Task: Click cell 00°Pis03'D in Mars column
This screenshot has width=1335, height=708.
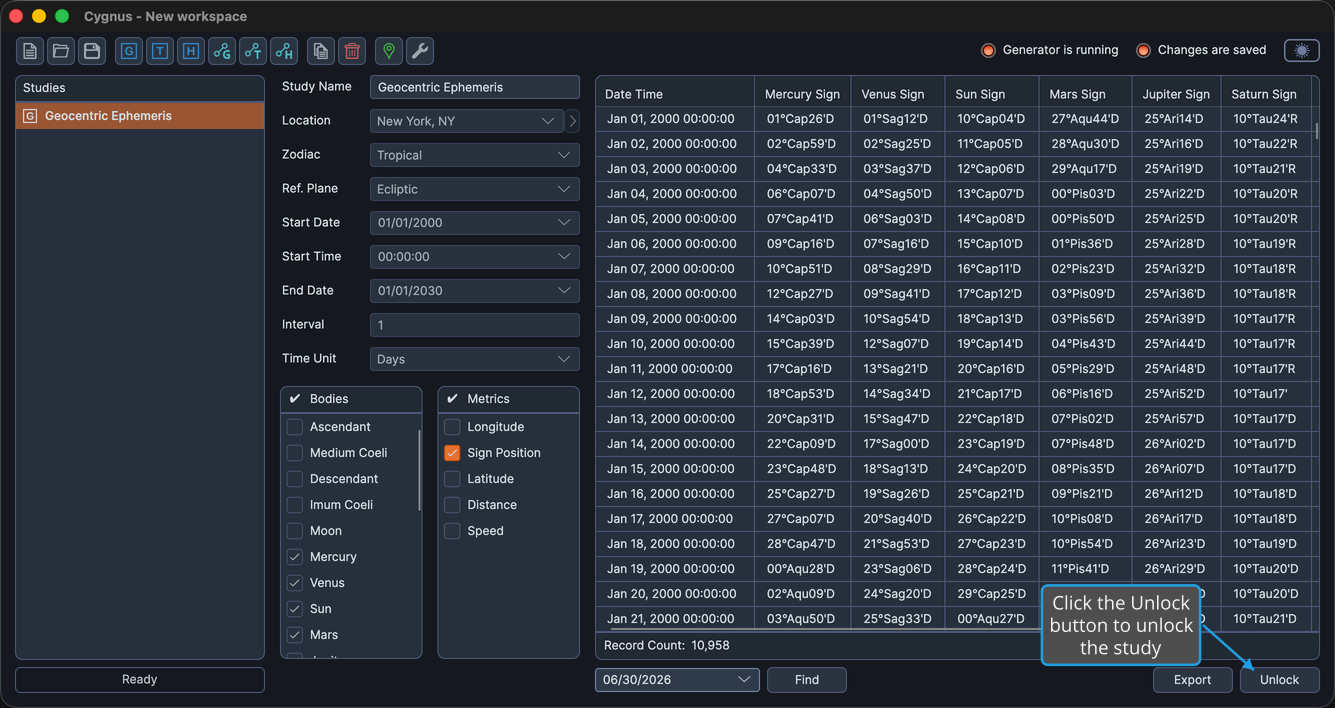Action: tap(1085, 194)
